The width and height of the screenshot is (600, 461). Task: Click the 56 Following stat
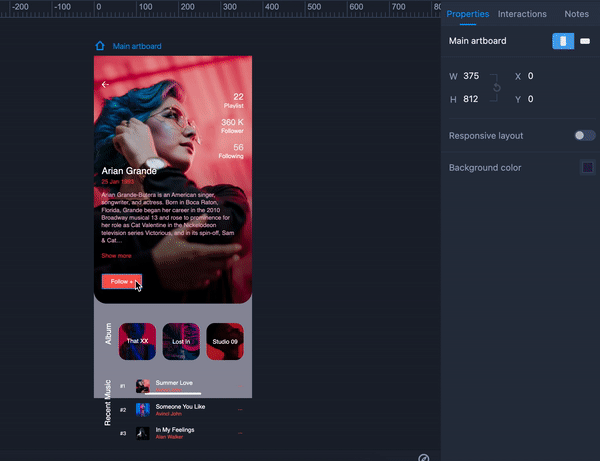point(231,151)
